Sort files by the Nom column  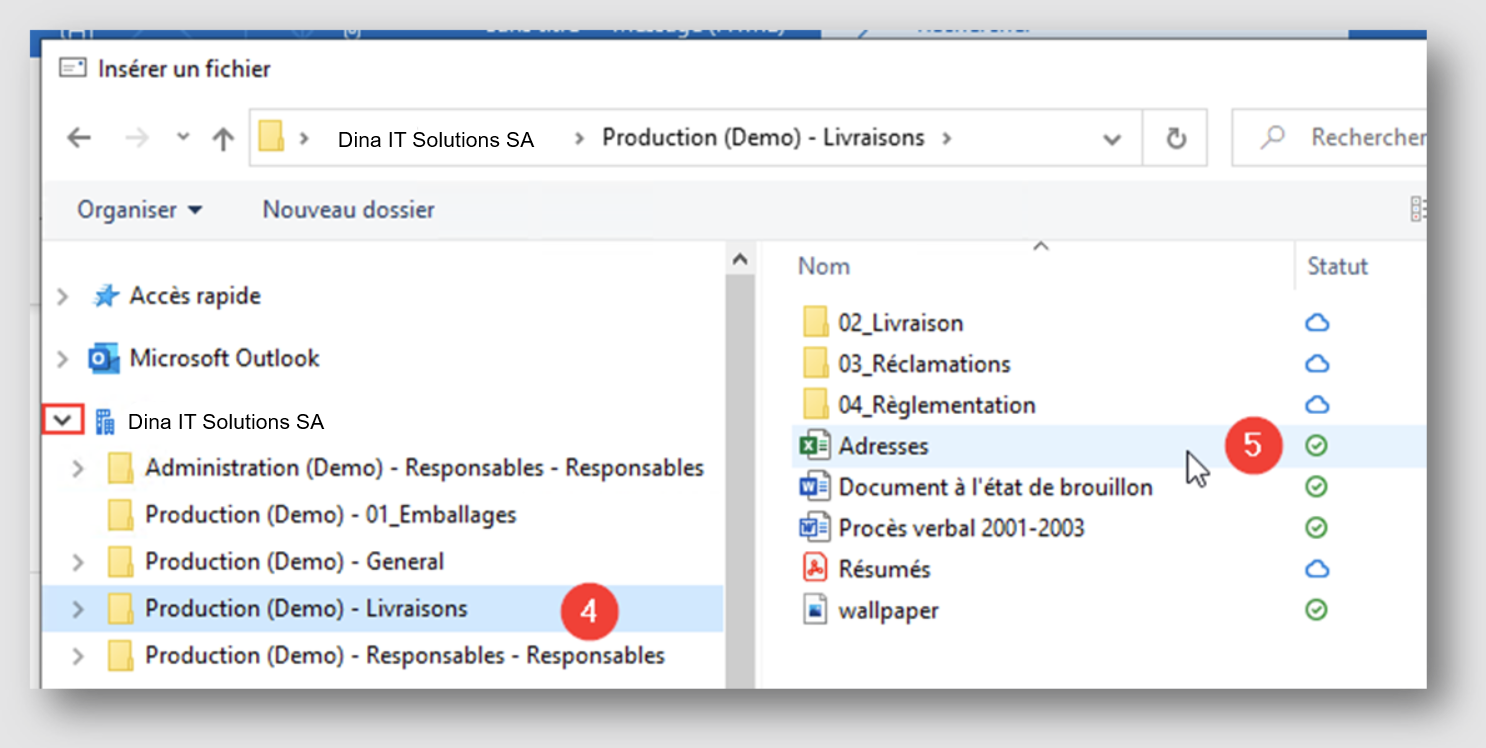824,266
